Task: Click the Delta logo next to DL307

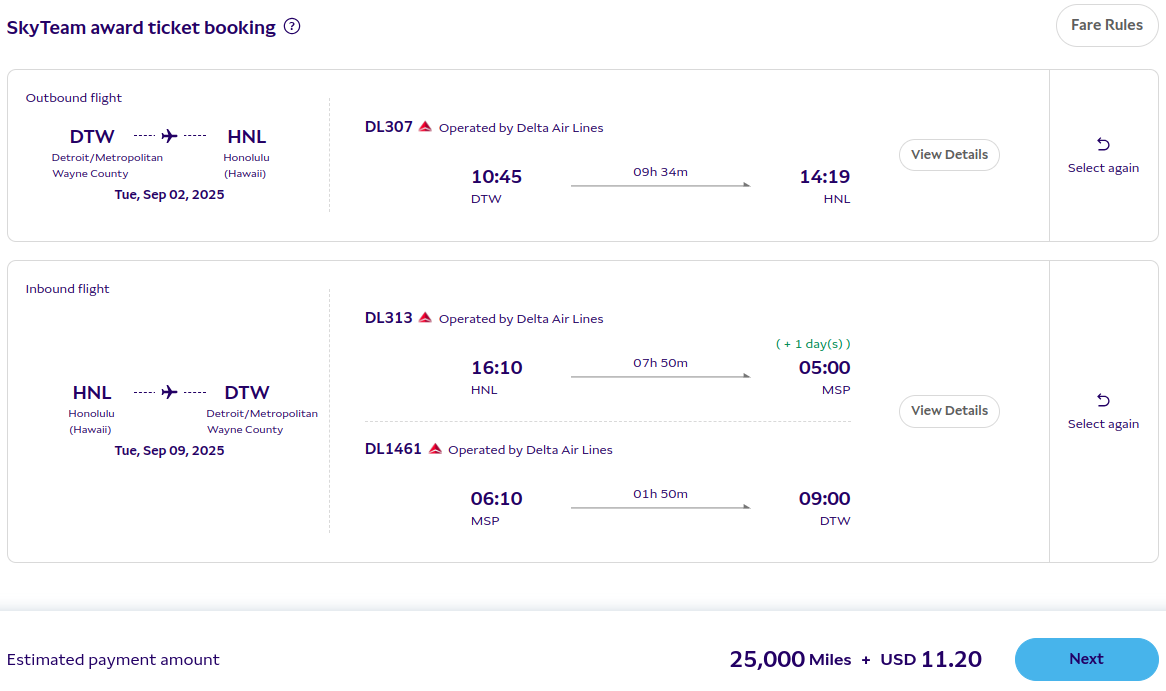Action: pos(425,126)
